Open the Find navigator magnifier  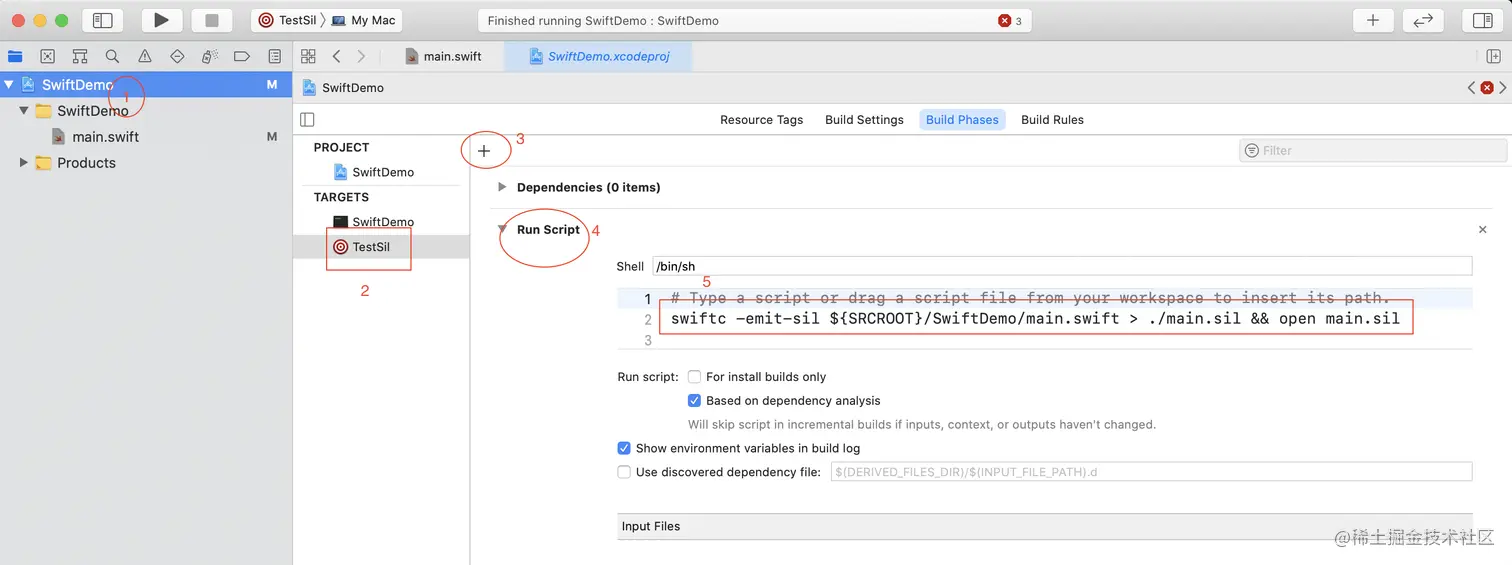pos(112,56)
